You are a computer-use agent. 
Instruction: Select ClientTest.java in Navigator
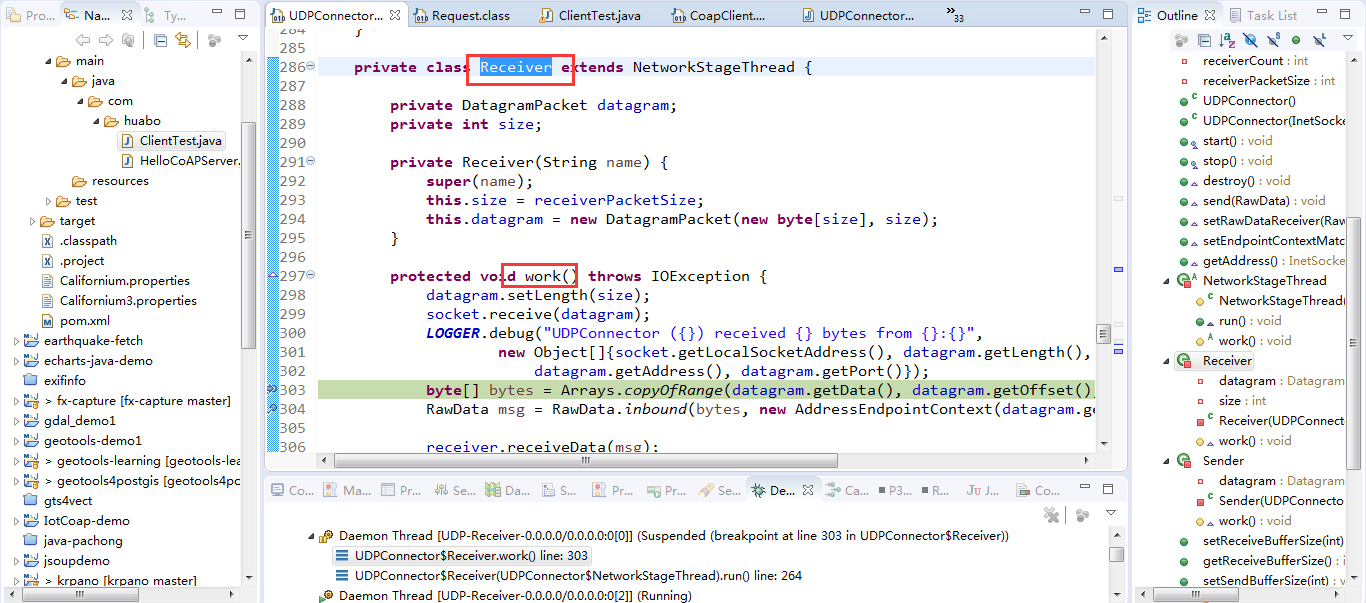172,141
